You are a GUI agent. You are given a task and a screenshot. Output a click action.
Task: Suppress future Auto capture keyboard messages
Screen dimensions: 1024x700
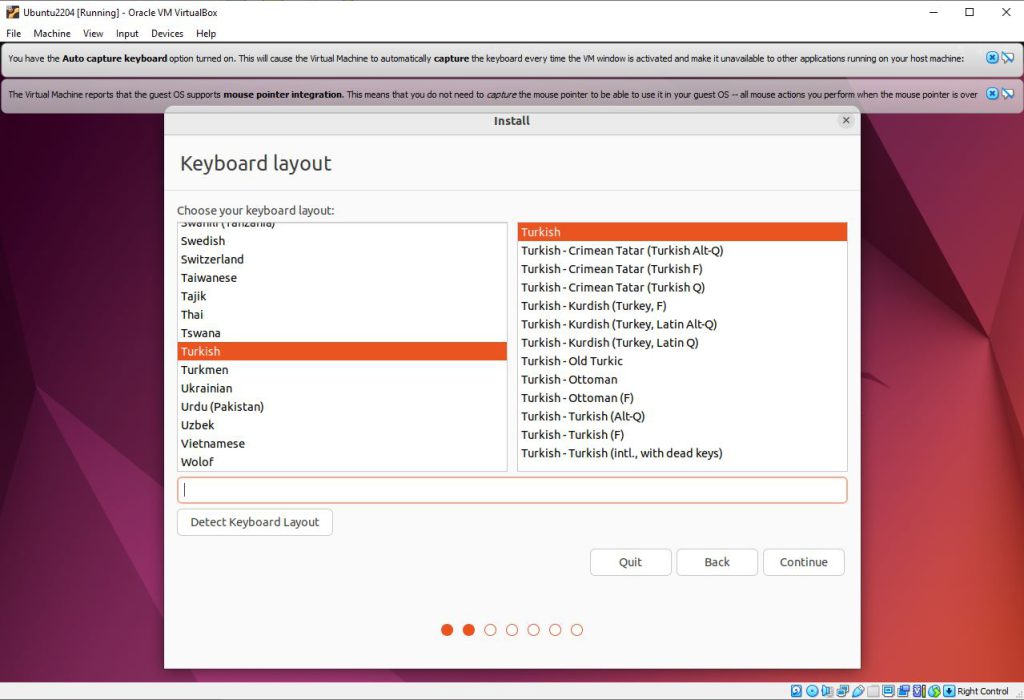pos(1008,57)
